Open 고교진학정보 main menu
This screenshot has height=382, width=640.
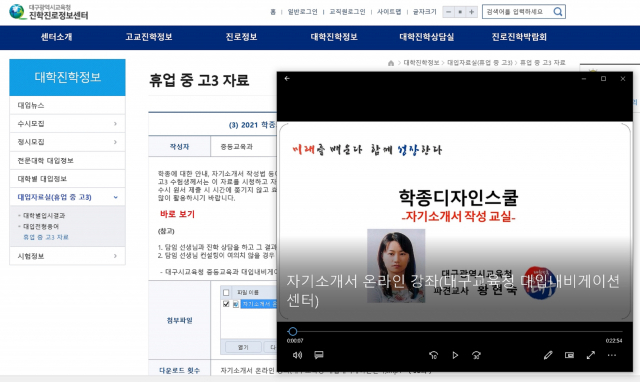click(149, 37)
